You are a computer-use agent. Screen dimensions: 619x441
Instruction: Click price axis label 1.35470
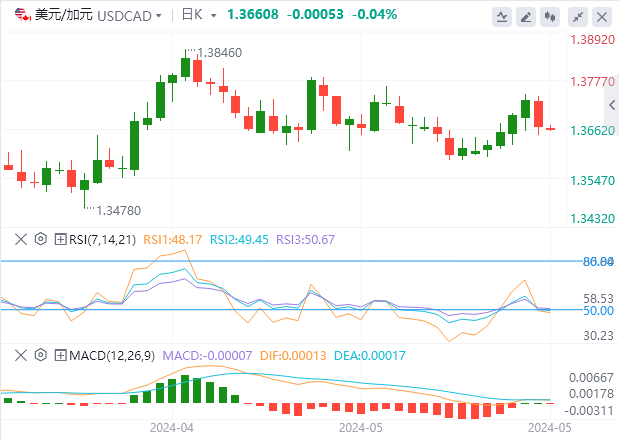(x=593, y=181)
